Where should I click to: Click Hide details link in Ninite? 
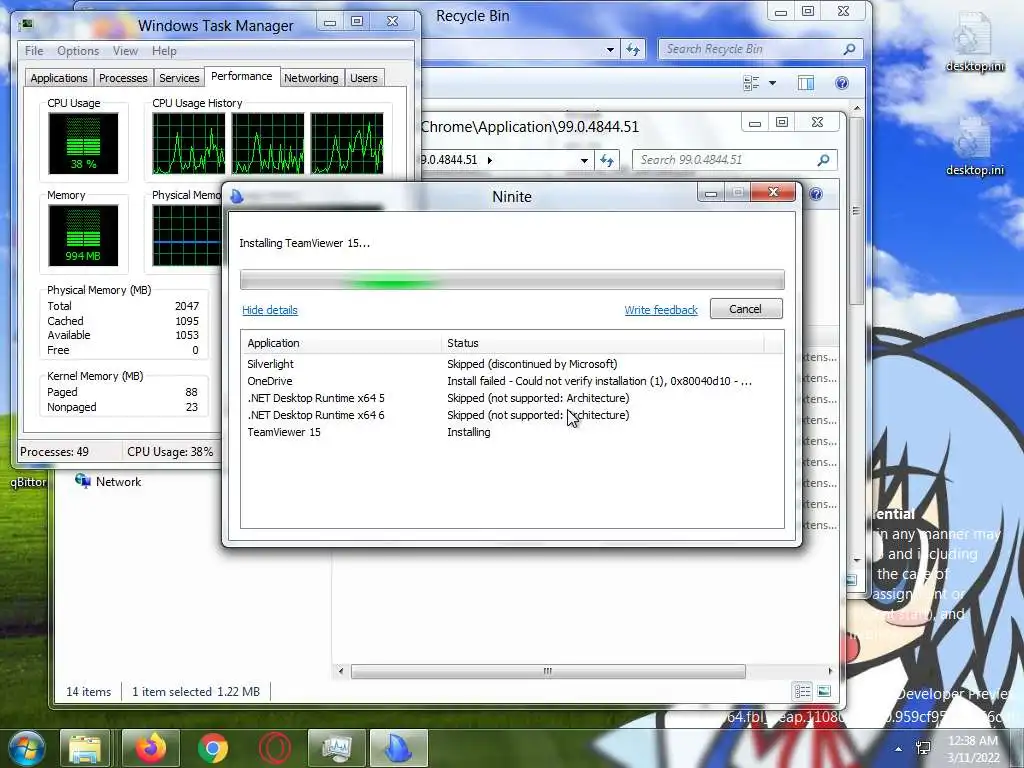[x=270, y=310]
